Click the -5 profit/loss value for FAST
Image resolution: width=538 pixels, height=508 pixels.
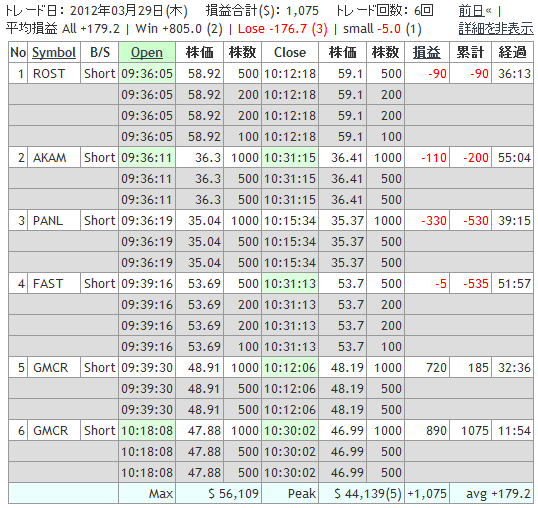point(427,284)
